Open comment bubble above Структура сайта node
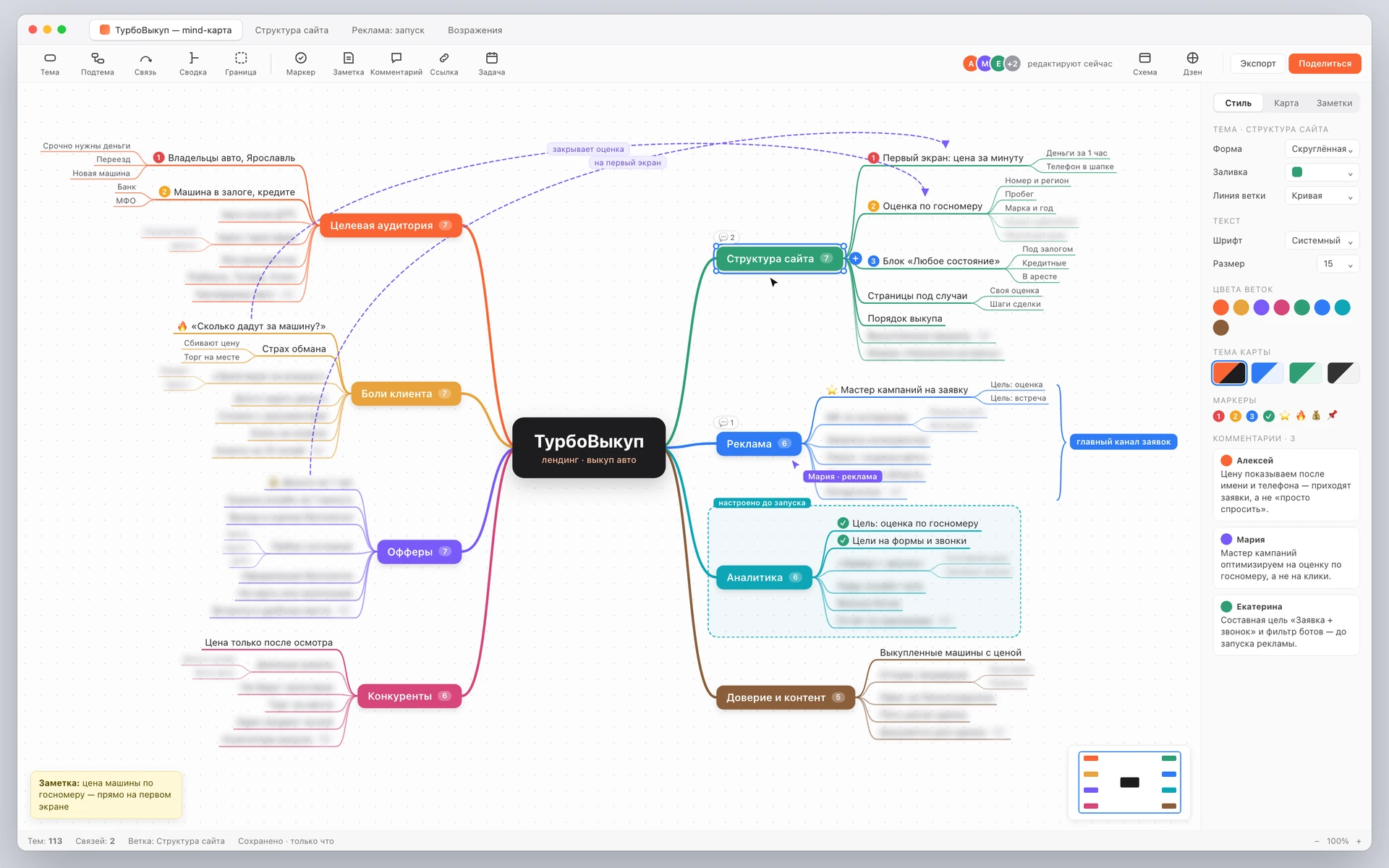Screen dimensions: 1389x868 pos(726,237)
